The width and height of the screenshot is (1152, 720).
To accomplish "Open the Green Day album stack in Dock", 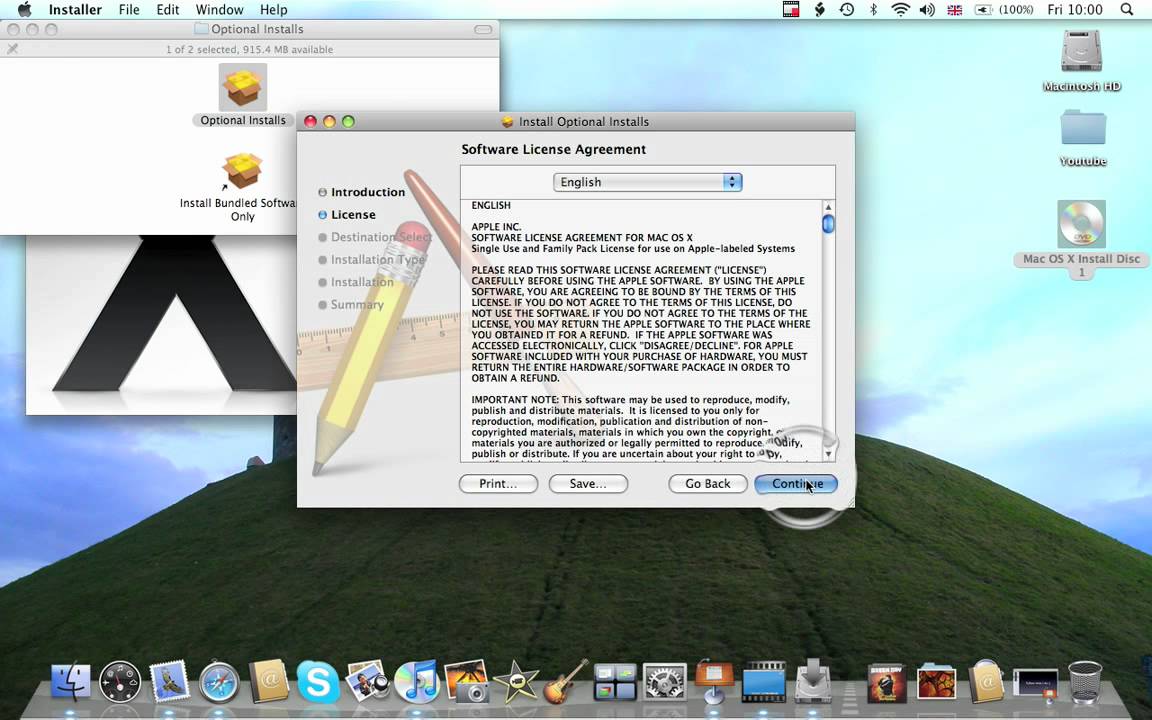I will [887, 683].
